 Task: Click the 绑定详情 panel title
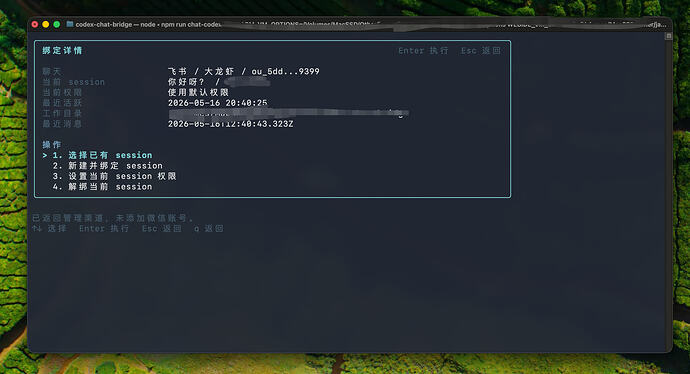click(62, 51)
